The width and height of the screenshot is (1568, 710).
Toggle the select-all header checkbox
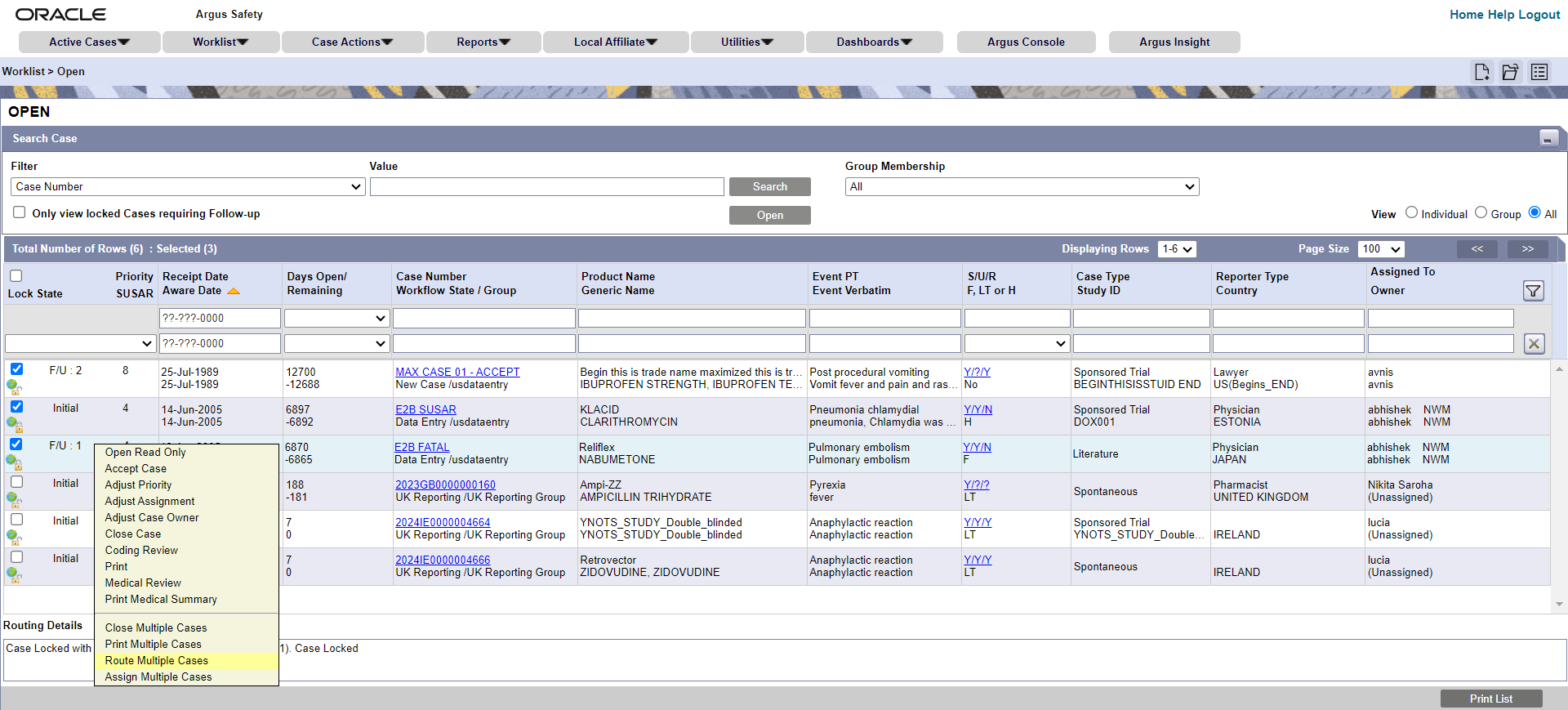coord(16,276)
